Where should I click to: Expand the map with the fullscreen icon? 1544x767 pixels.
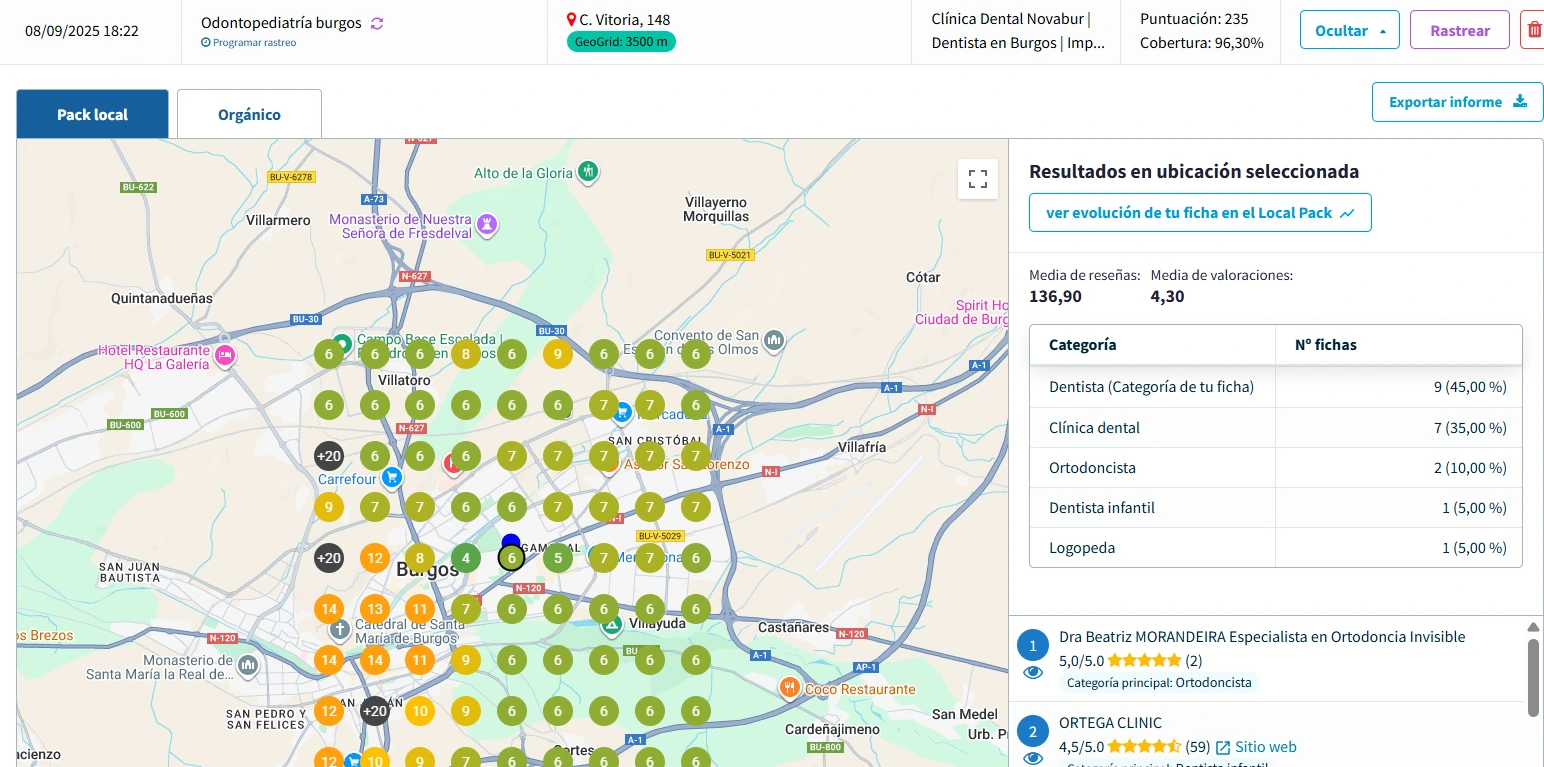pos(978,180)
